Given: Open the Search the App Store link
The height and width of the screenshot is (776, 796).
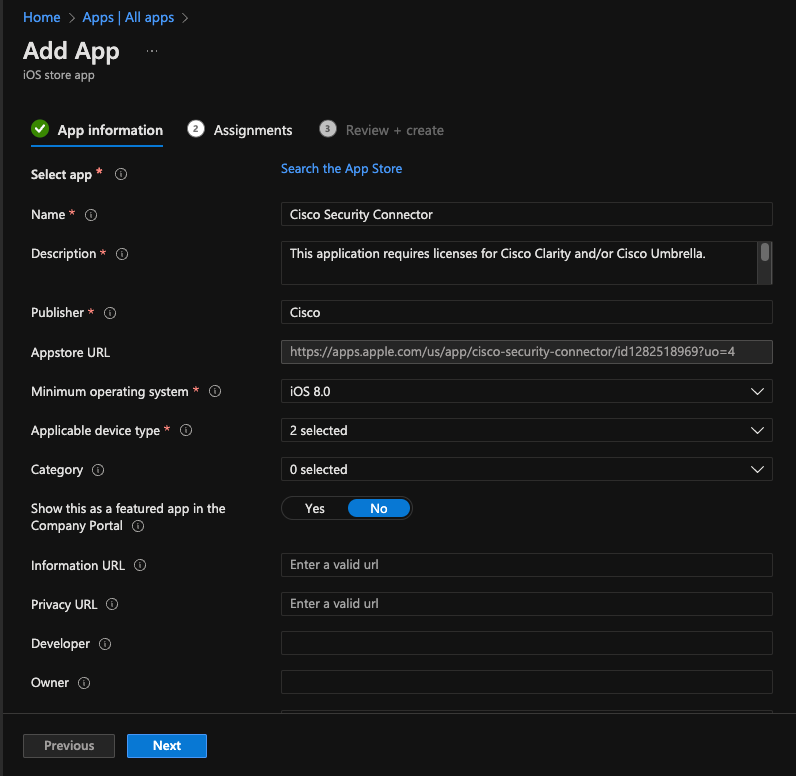Looking at the screenshot, I should point(342,169).
